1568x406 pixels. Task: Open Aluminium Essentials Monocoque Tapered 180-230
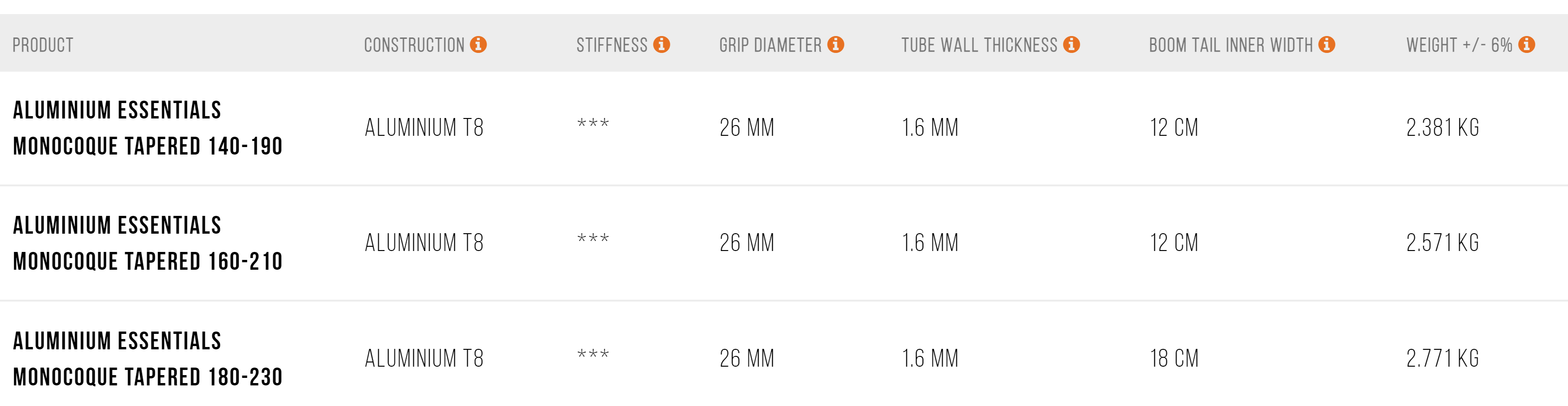[148, 359]
